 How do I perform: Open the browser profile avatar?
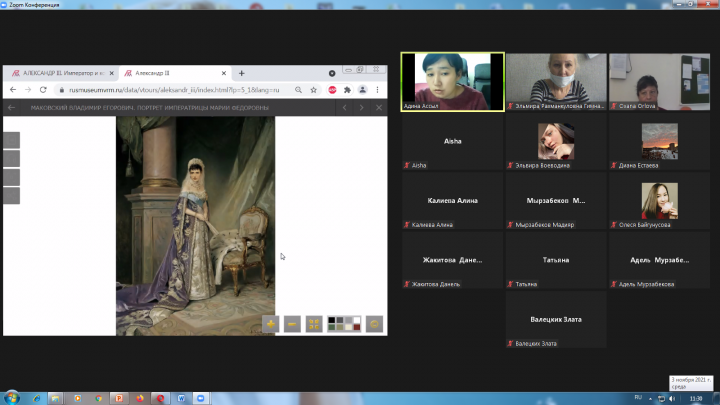click(x=363, y=90)
